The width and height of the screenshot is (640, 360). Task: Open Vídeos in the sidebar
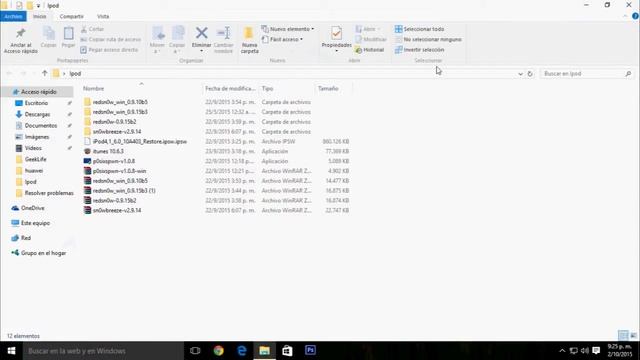tap(33, 148)
